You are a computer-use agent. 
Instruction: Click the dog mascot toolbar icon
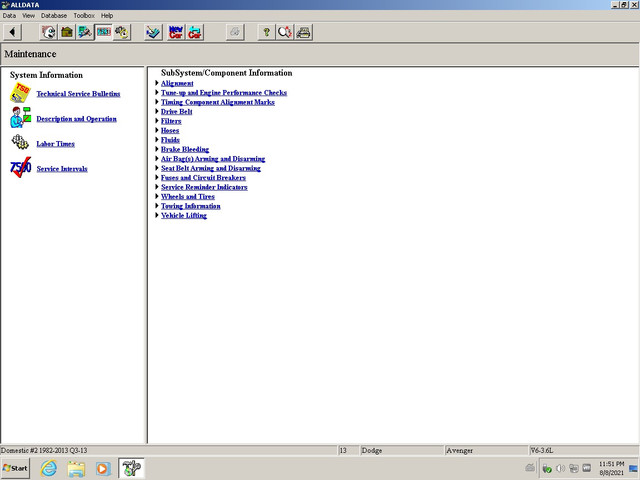(x=49, y=32)
